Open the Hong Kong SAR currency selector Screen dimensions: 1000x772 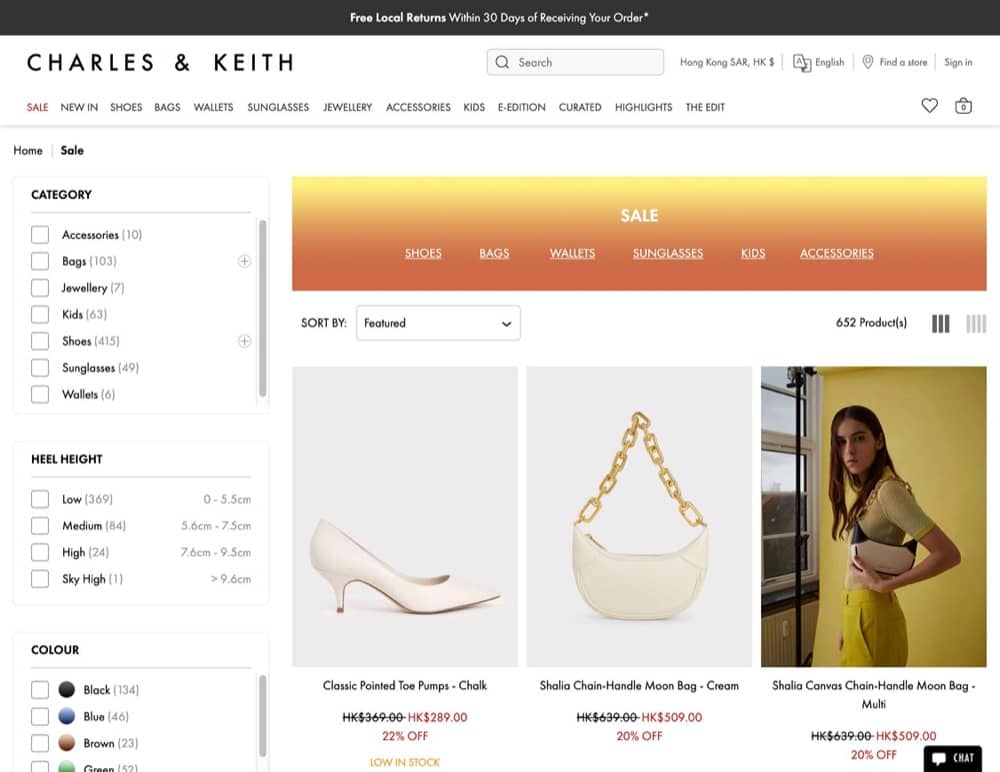tap(727, 63)
